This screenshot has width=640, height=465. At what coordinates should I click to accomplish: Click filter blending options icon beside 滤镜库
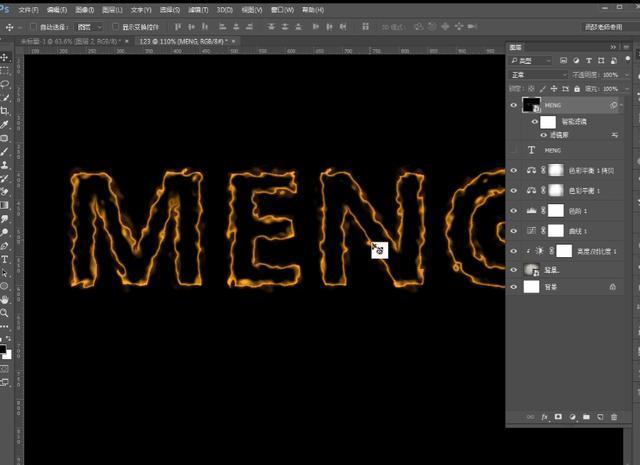(614, 135)
